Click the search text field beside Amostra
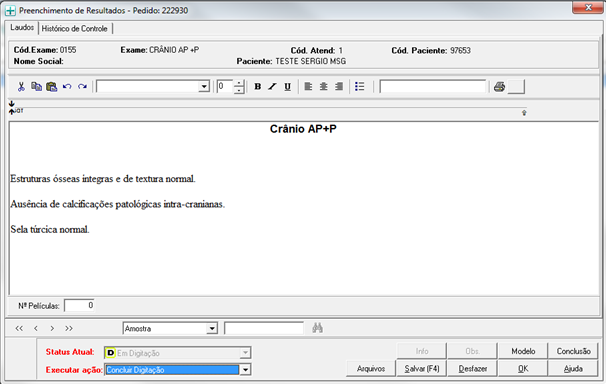606x384 pixels. point(264,329)
